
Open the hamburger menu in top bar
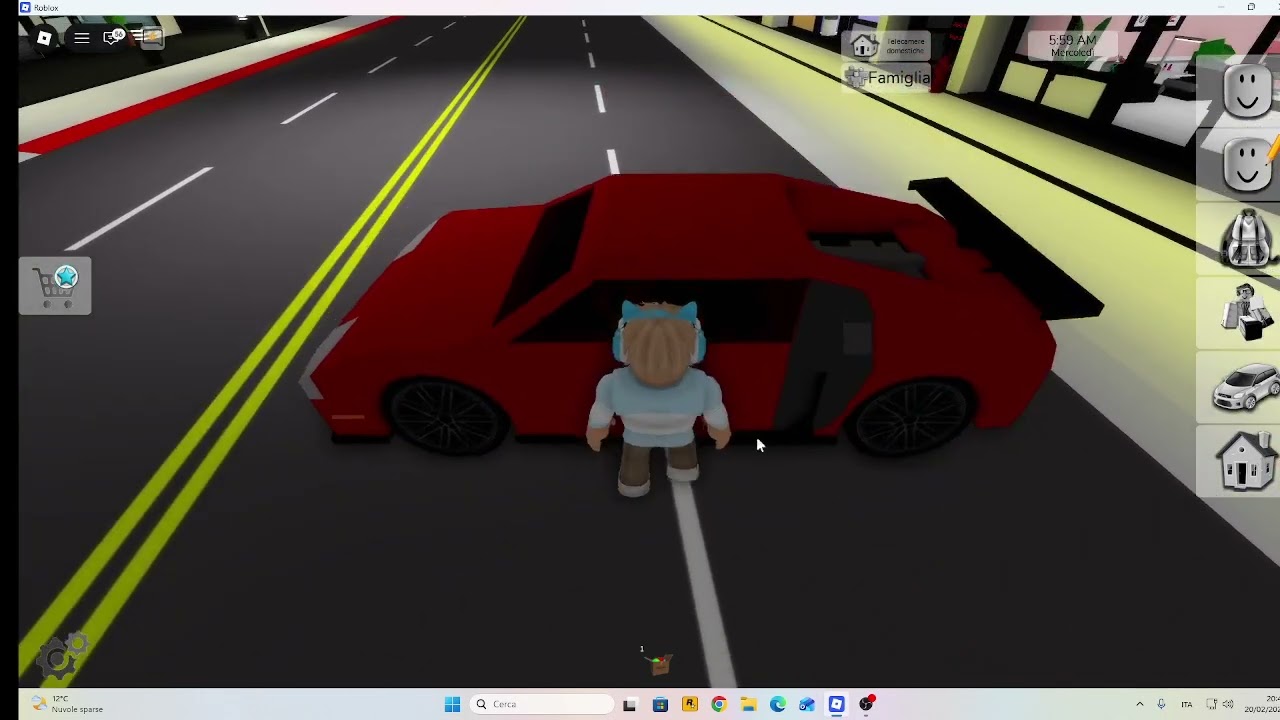(82, 38)
